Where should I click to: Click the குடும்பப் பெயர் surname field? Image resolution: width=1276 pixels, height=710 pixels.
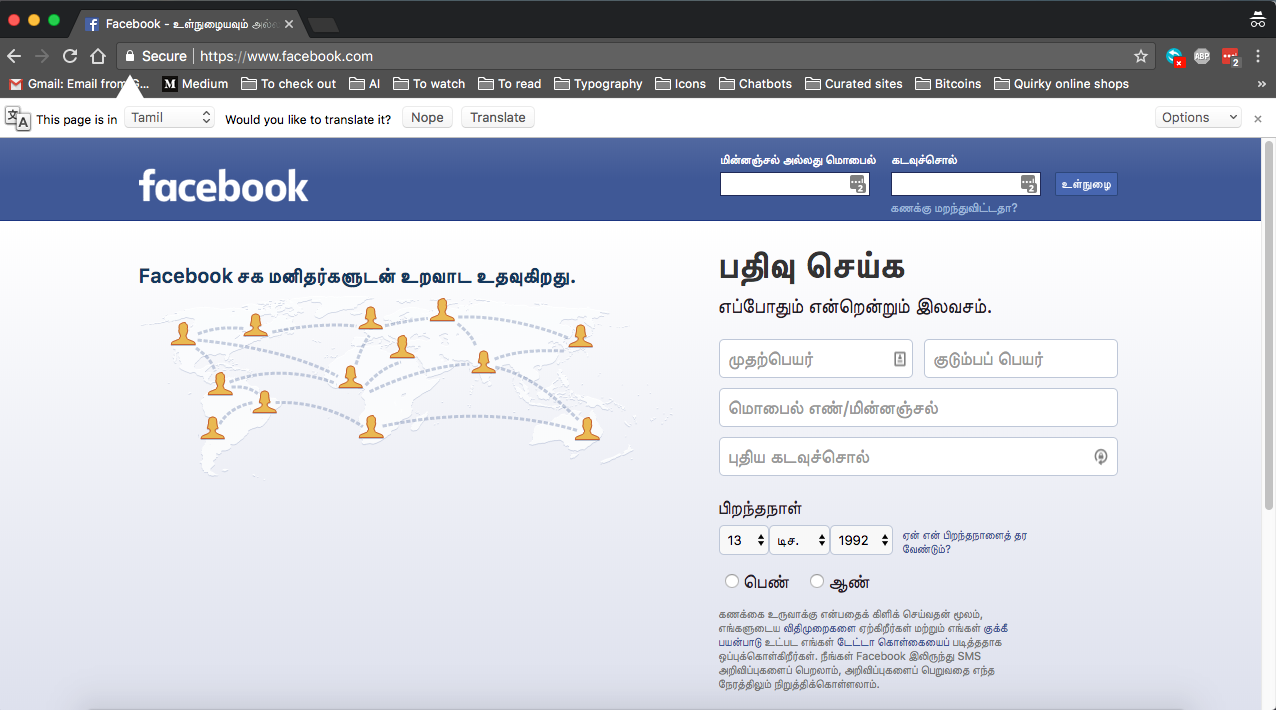tap(1021, 359)
